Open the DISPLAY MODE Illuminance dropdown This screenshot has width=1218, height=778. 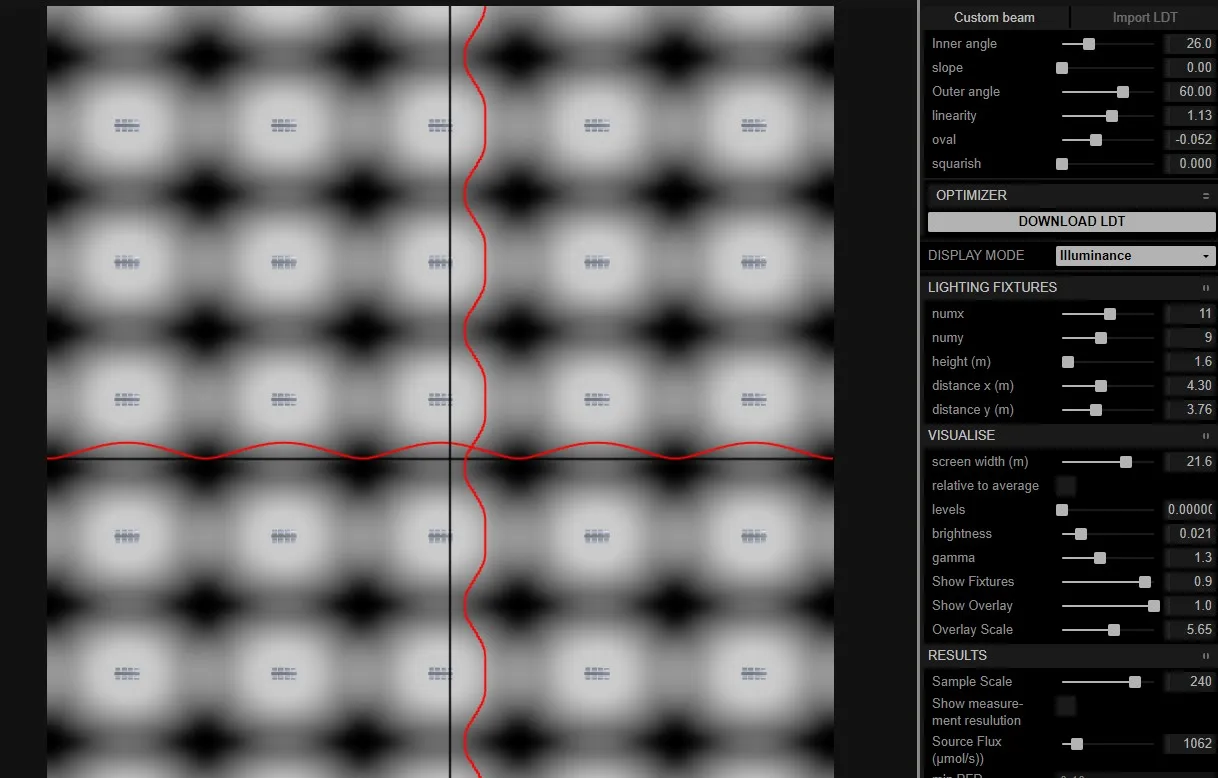click(1135, 256)
